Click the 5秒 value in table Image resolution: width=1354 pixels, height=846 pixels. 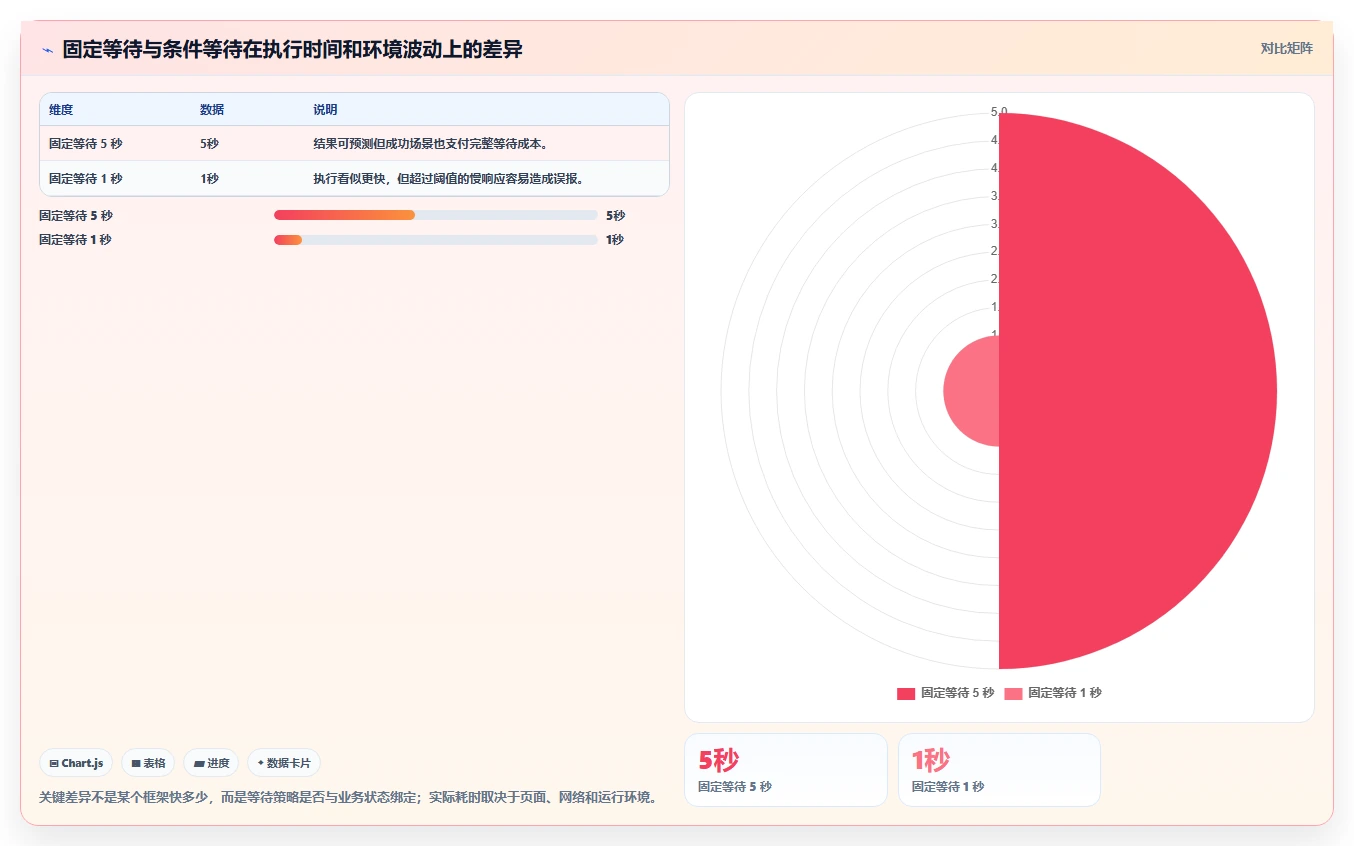209,143
